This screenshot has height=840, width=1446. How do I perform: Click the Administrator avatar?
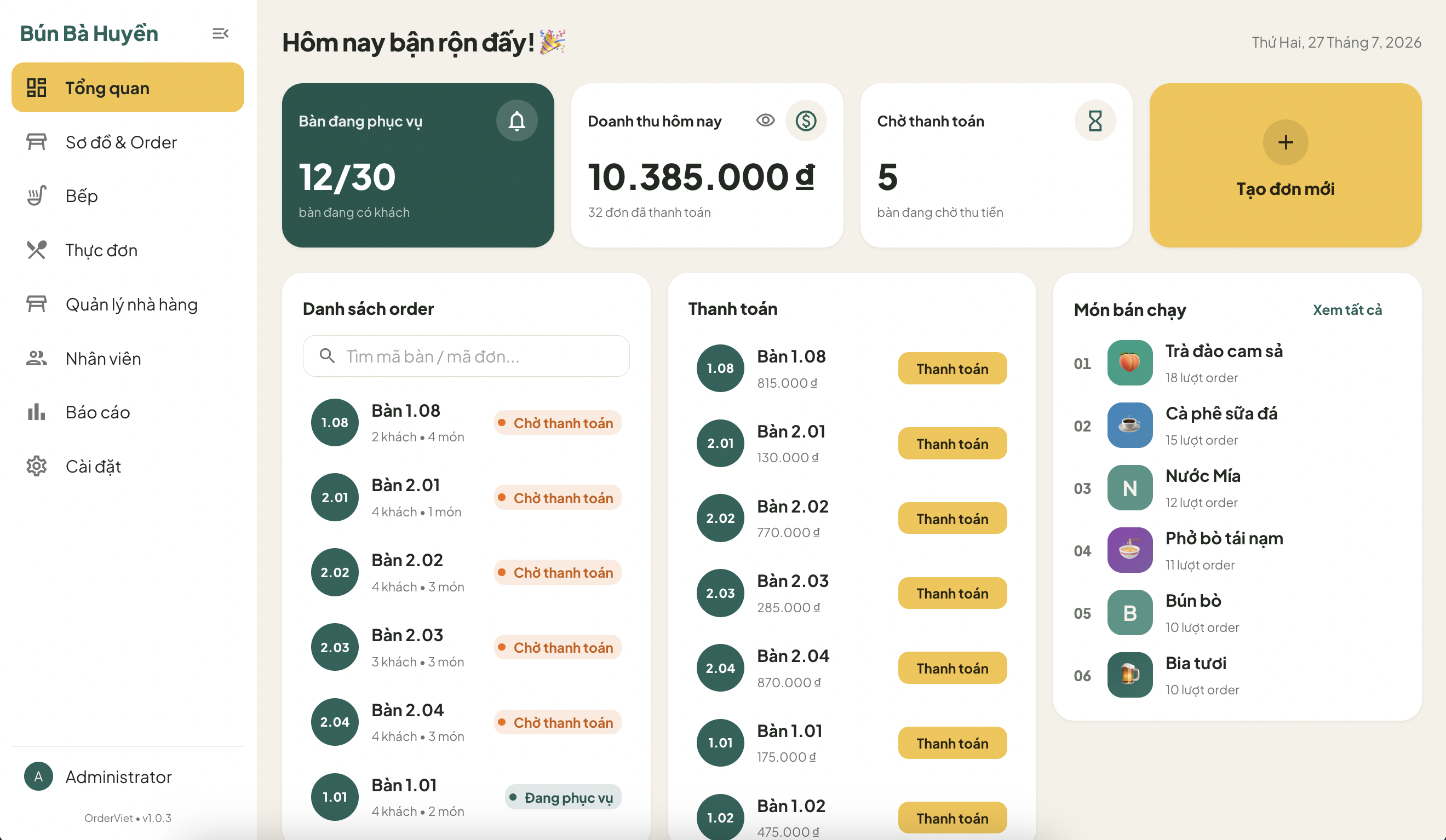coord(38,776)
